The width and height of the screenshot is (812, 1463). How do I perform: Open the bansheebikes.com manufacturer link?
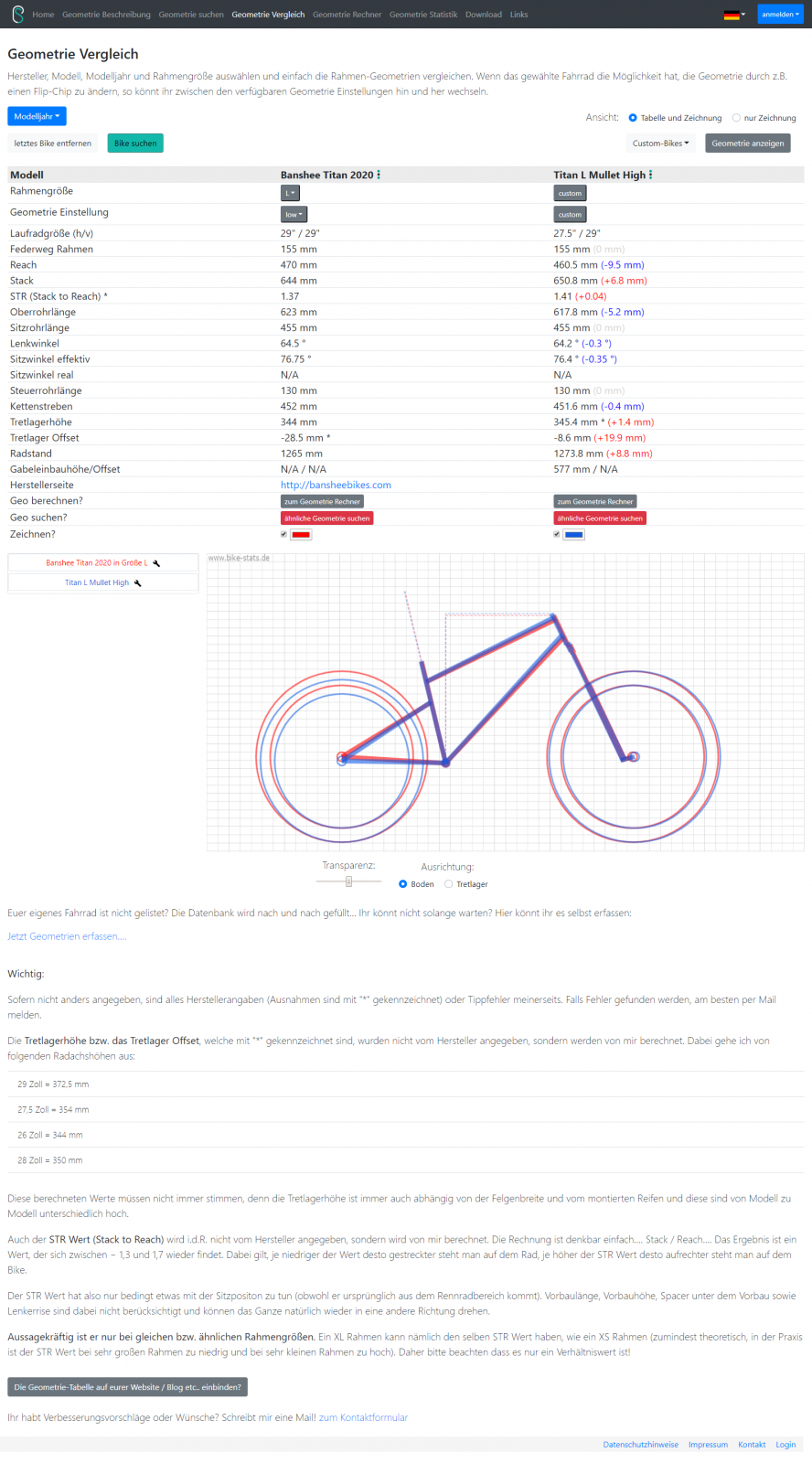336,486
